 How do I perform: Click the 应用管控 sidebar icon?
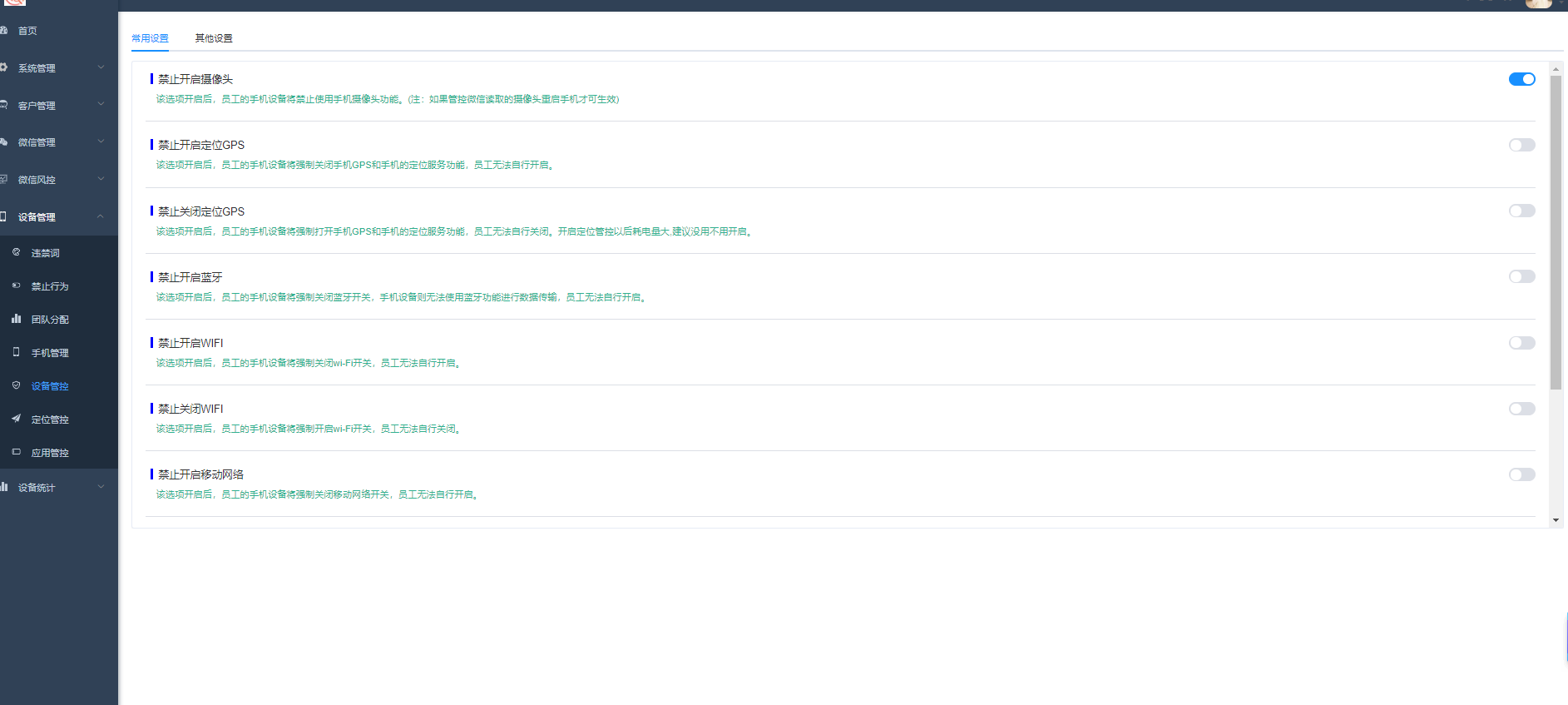point(16,452)
